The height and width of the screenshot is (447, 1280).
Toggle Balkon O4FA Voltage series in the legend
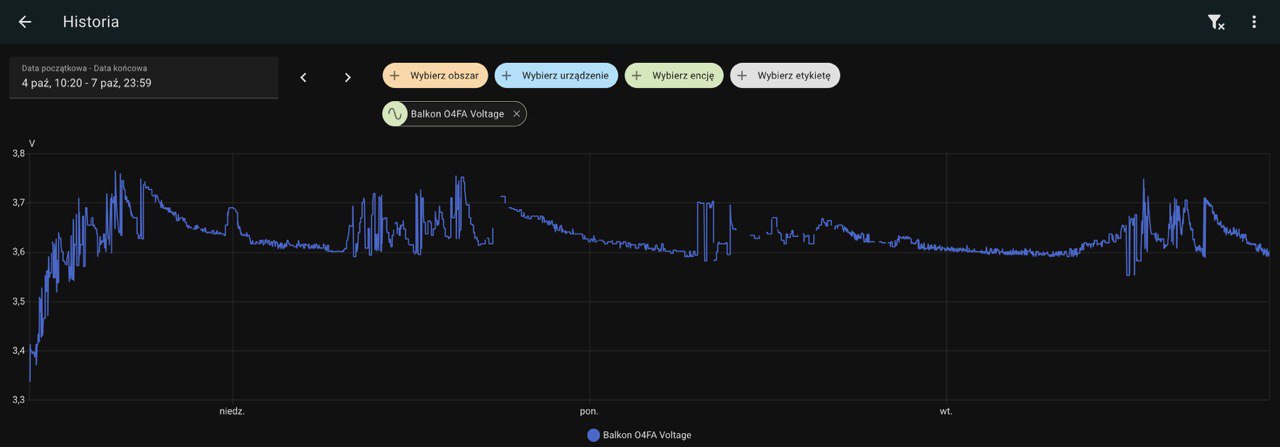point(646,435)
